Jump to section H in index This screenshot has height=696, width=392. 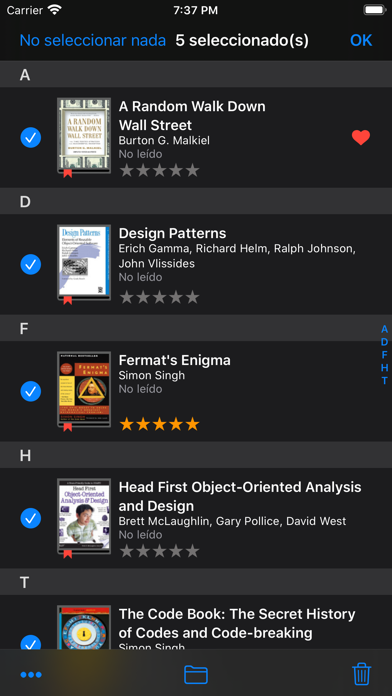(384, 368)
